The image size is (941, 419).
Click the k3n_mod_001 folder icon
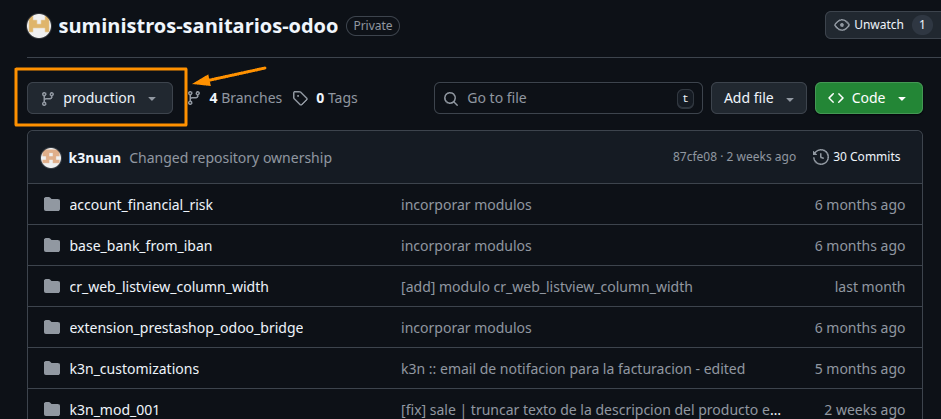point(52,408)
